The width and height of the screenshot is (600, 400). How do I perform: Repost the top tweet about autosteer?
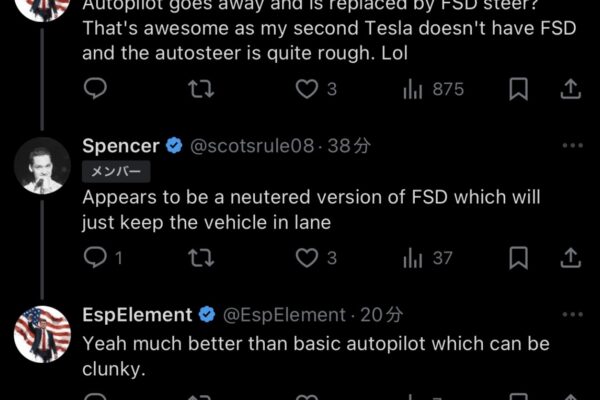coord(199,89)
